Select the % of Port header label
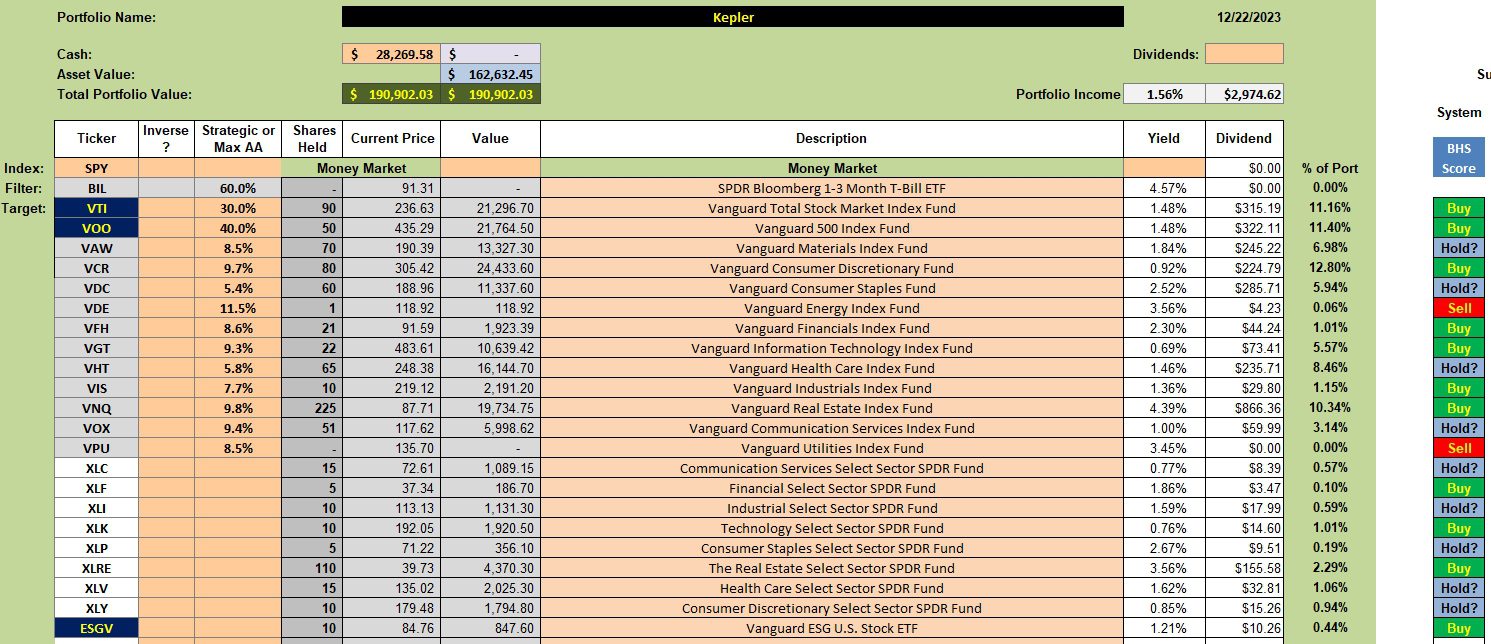Screen dimensions: 1491x644 (x=1330, y=168)
